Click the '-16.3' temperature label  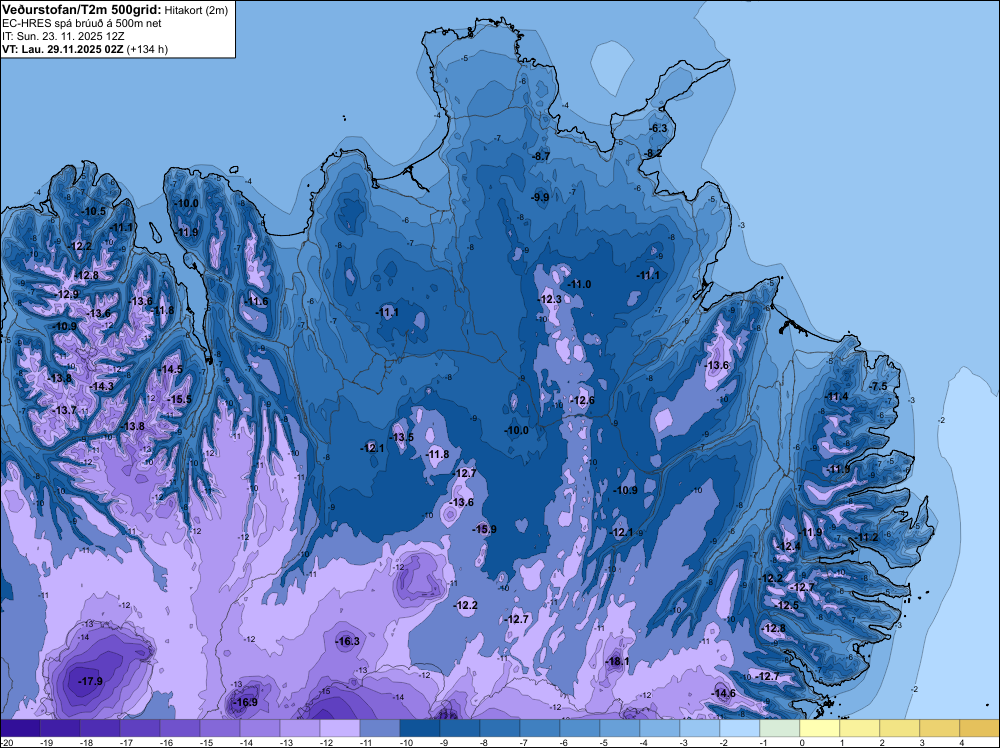(x=348, y=642)
